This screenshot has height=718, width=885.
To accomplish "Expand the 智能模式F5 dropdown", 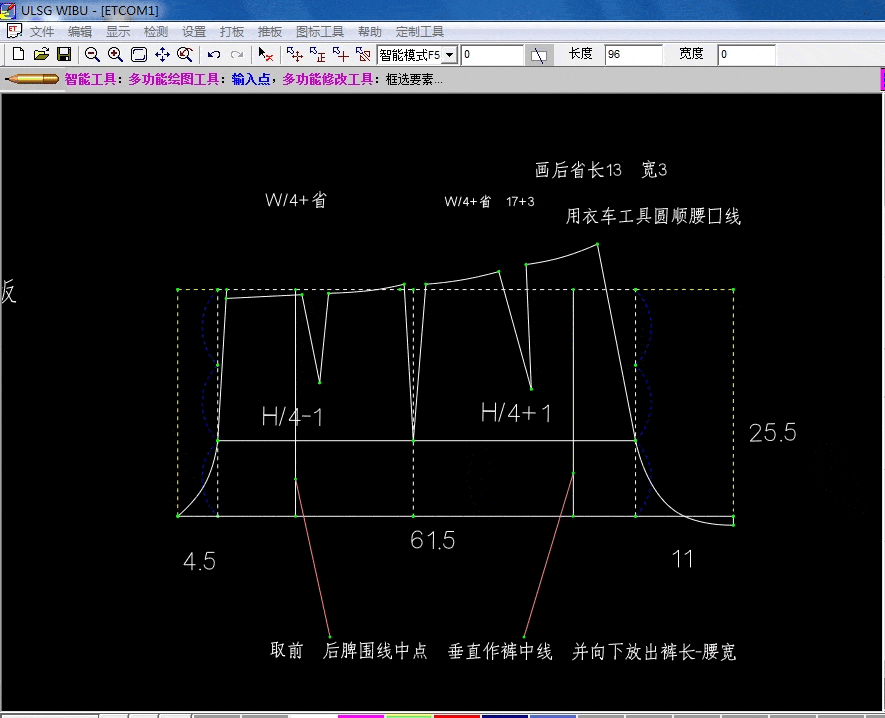I will [x=449, y=55].
